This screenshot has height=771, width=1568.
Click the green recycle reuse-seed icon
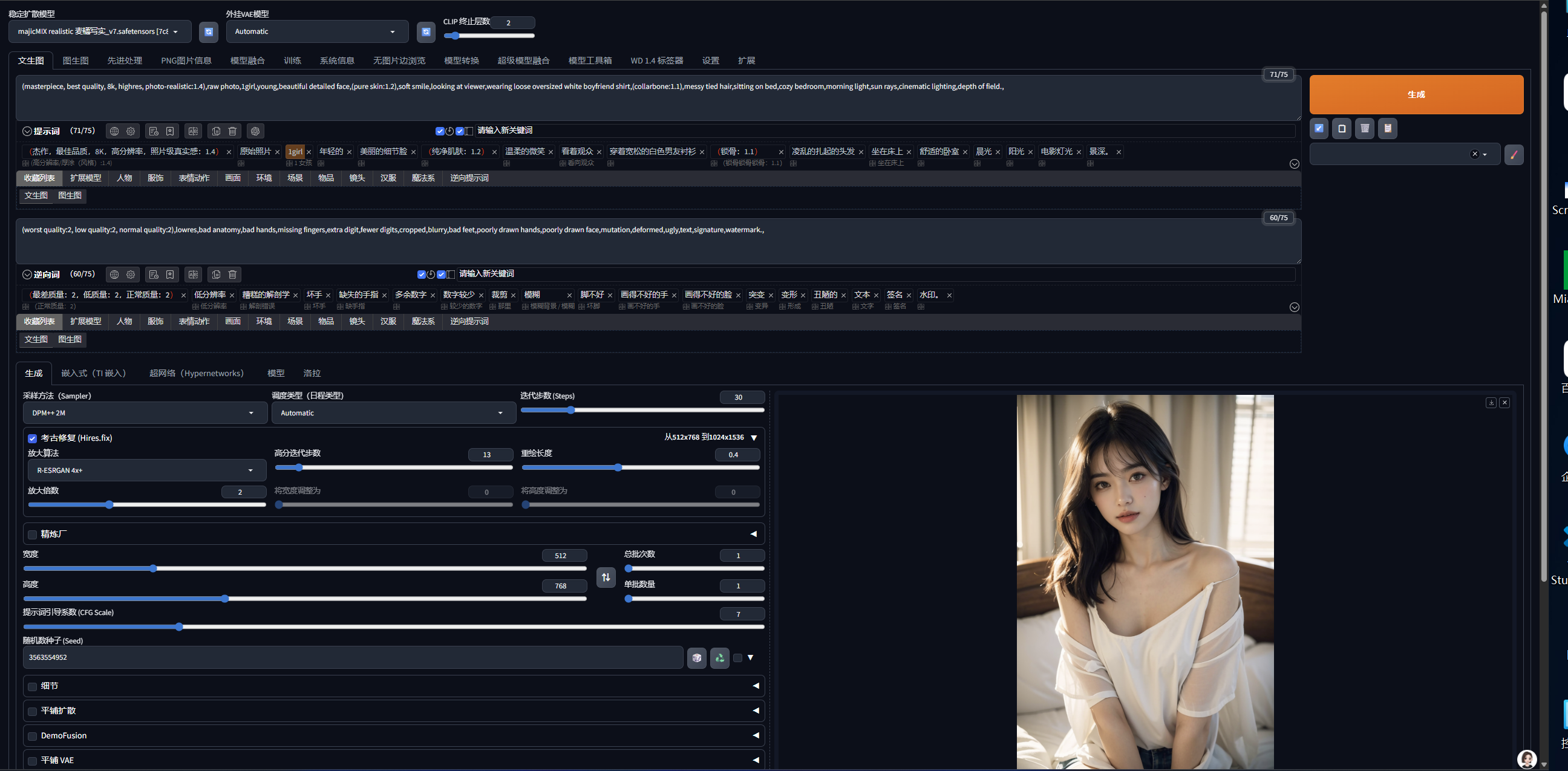tap(719, 658)
